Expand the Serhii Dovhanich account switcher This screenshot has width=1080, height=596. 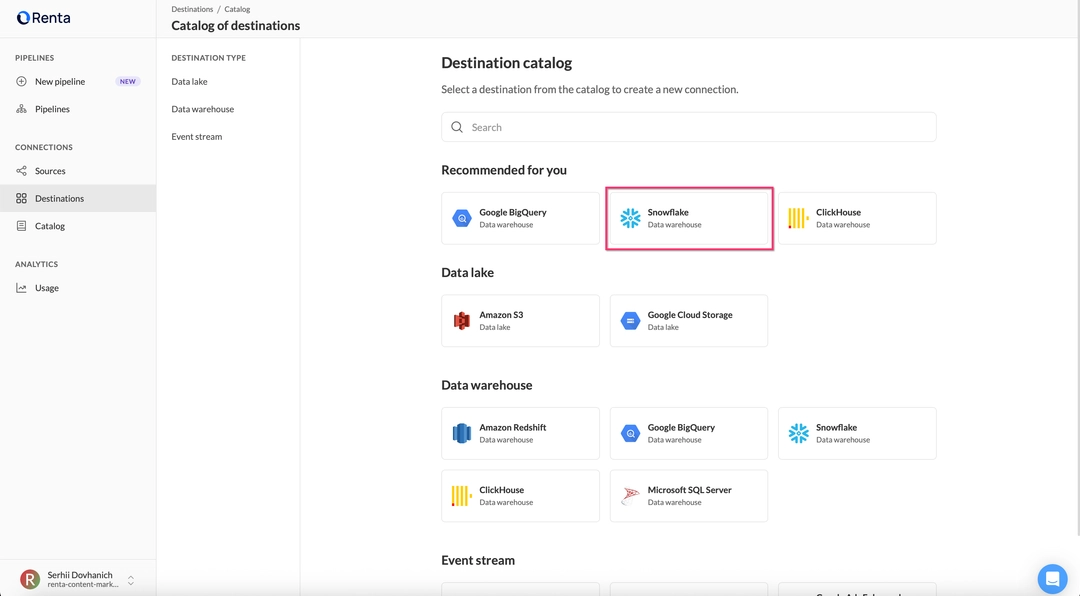[x=130, y=580]
